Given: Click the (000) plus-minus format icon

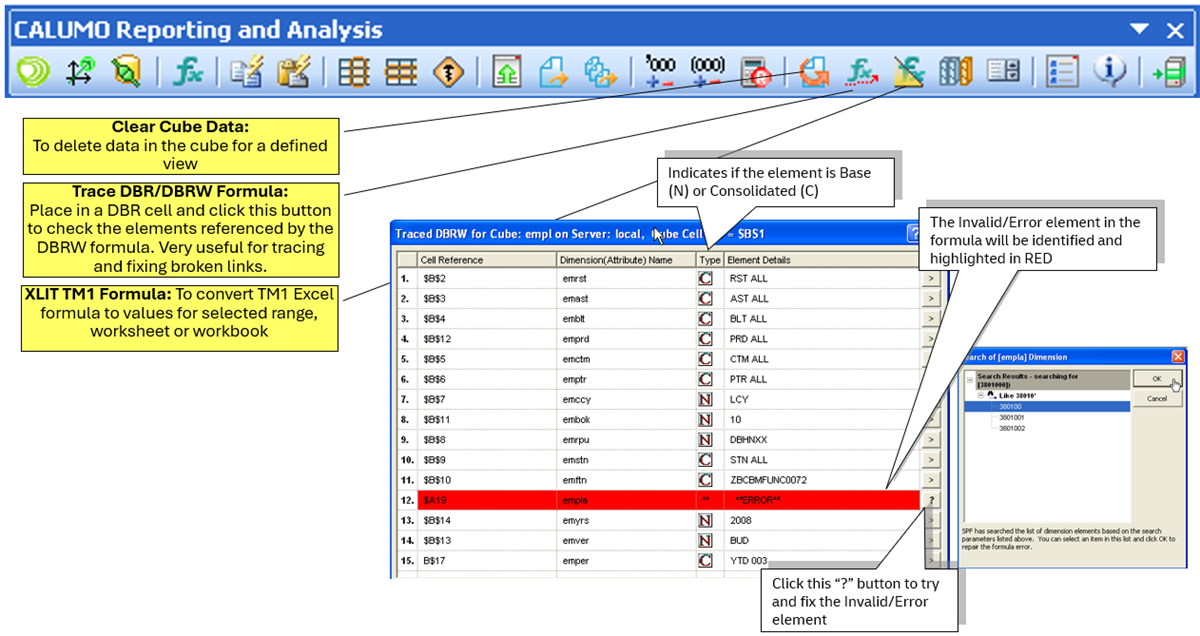Looking at the screenshot, I should [708, 71].
